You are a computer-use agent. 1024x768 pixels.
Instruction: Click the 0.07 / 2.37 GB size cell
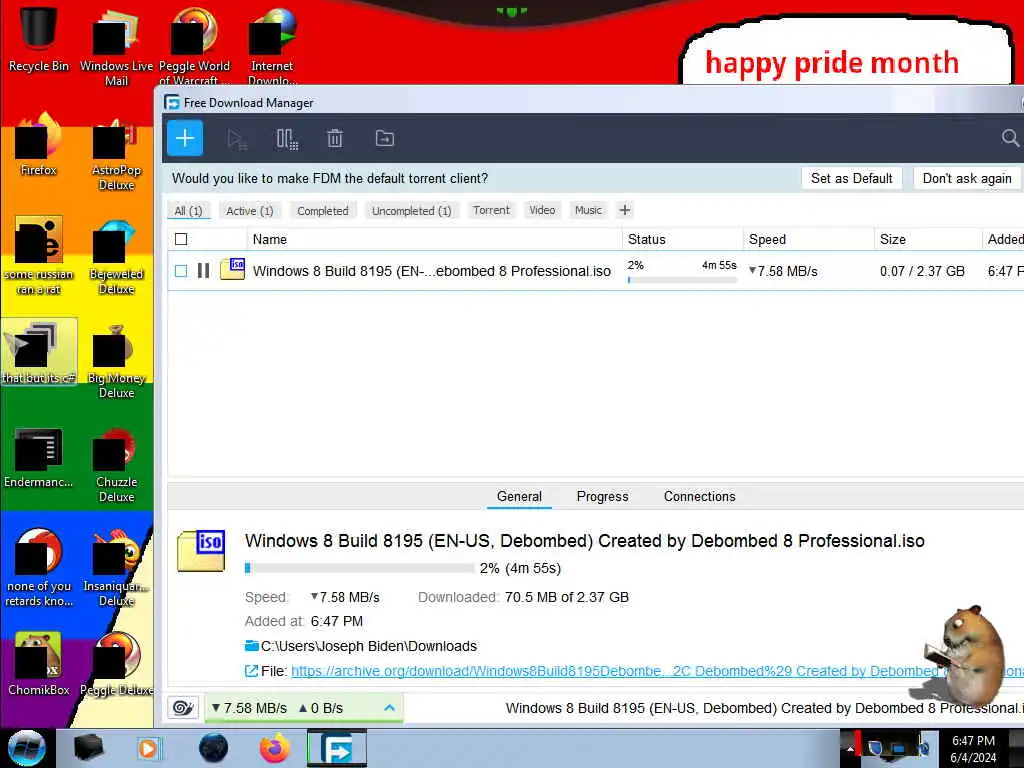pyautogui.click(x=922, y=271)
